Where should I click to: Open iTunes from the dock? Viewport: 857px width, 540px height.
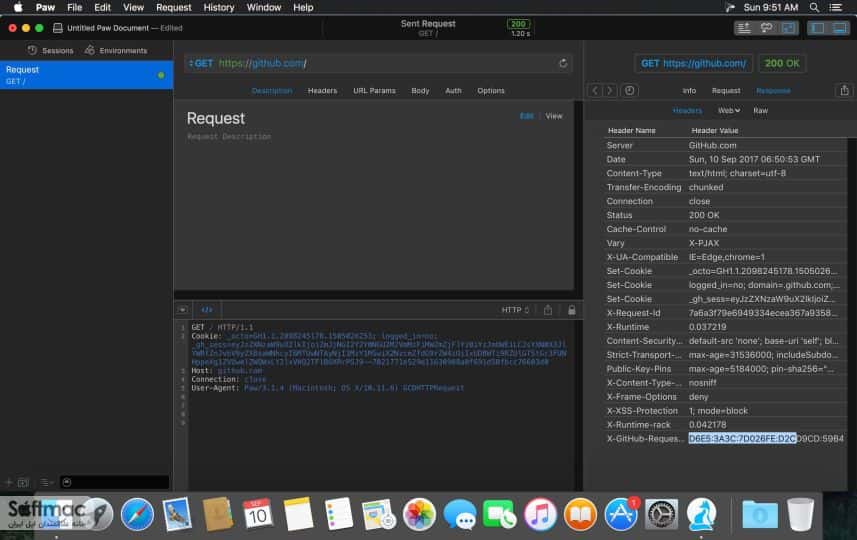pos(540,514)
